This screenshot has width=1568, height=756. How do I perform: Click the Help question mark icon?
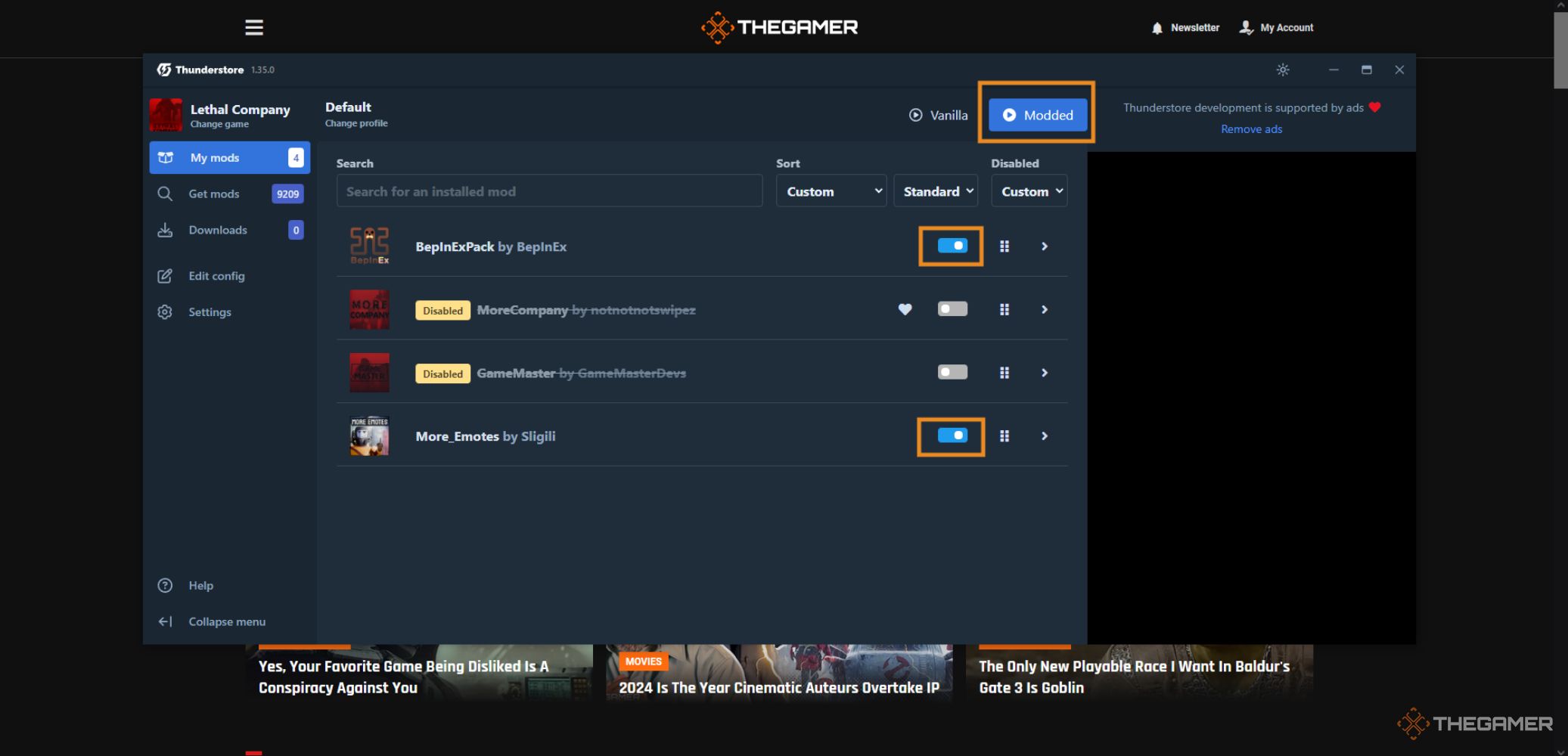(x=165, y=585)
